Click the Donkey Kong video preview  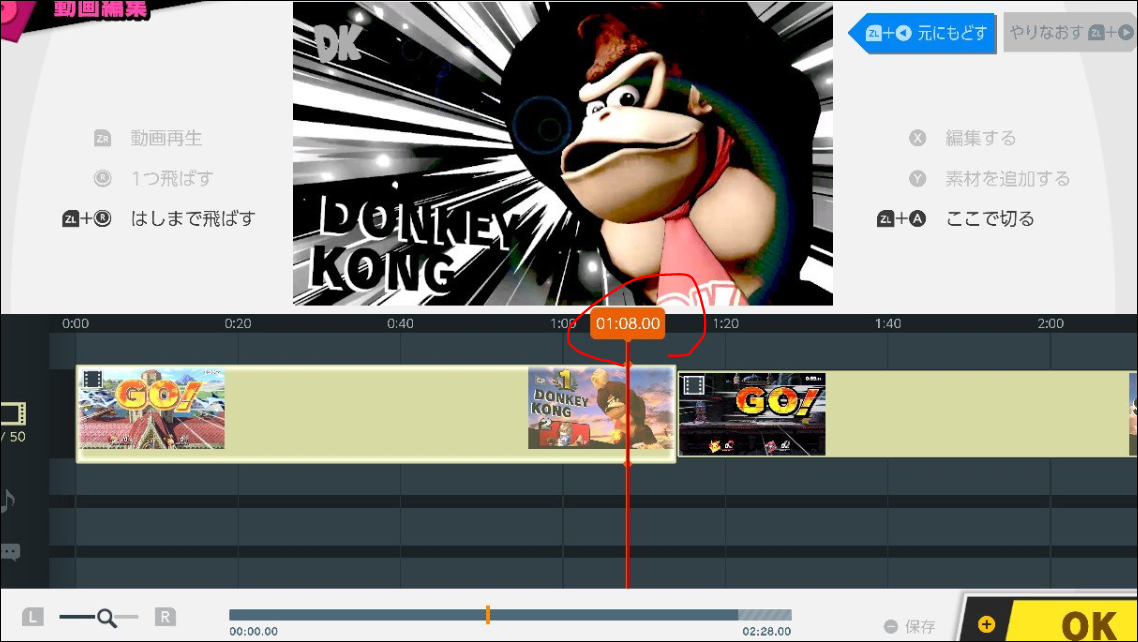[x=562, y=153]
